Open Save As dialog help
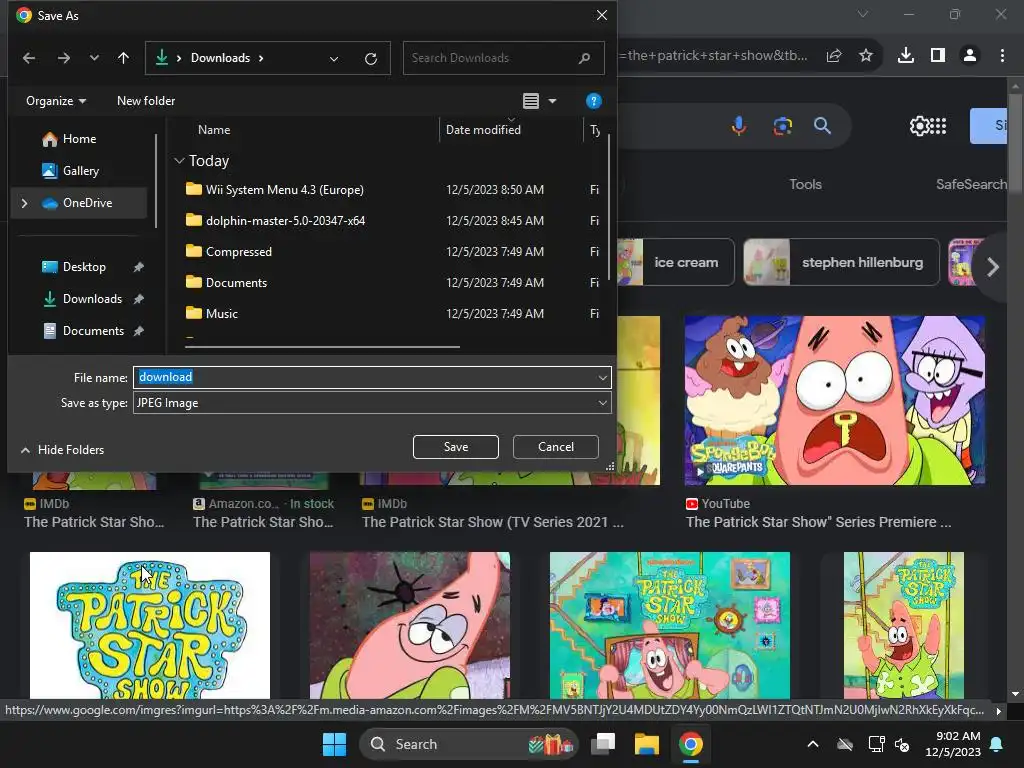This screenshot has width=1024, height=768. [593, 101]
